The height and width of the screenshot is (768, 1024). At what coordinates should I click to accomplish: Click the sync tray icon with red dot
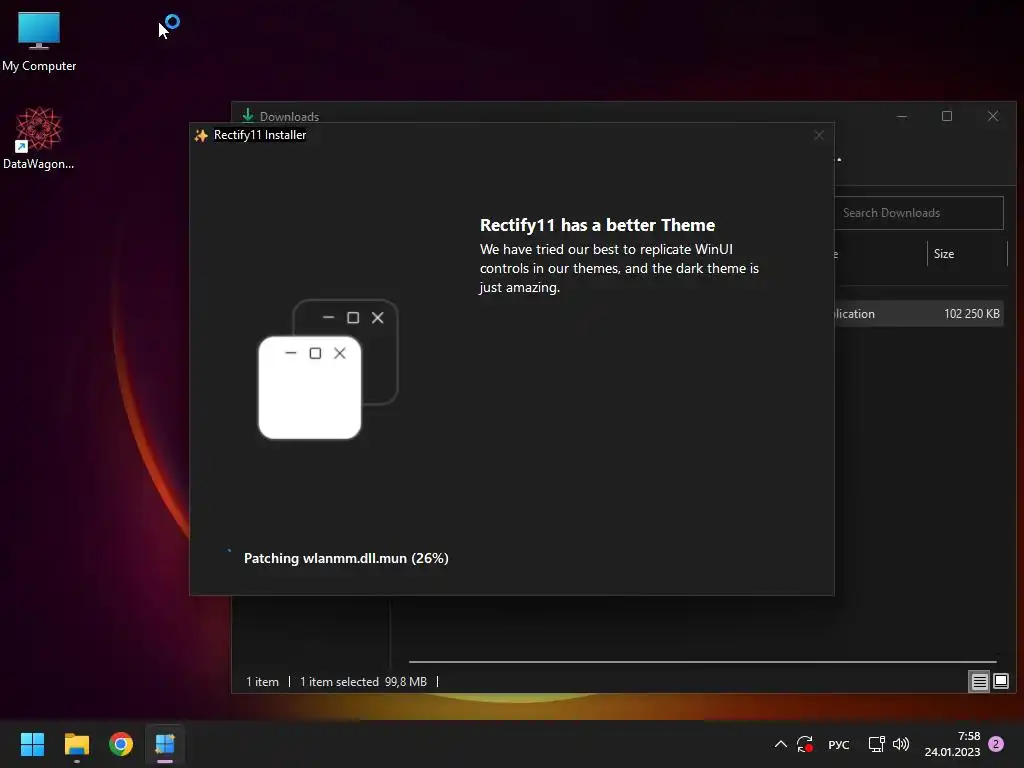805,744
